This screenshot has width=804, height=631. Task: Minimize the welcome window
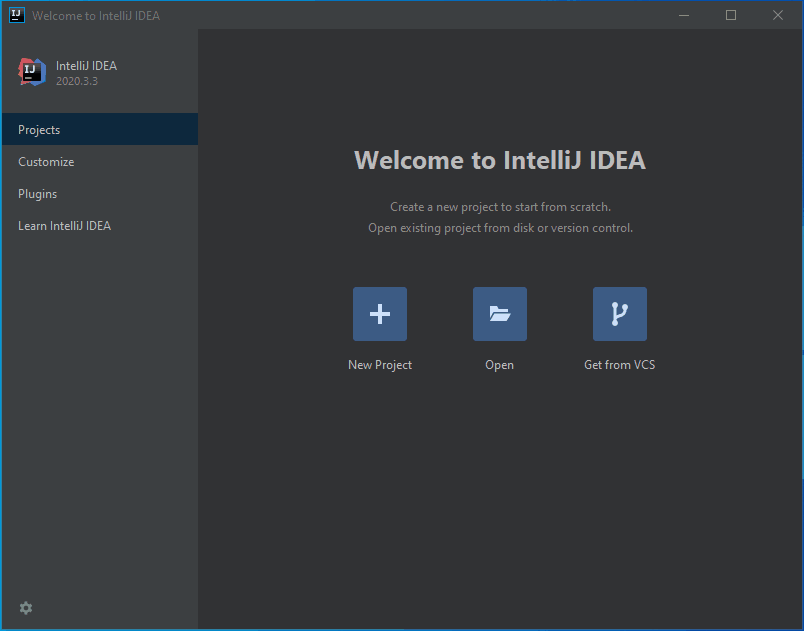pyautogui.click(x=684, y=15)
